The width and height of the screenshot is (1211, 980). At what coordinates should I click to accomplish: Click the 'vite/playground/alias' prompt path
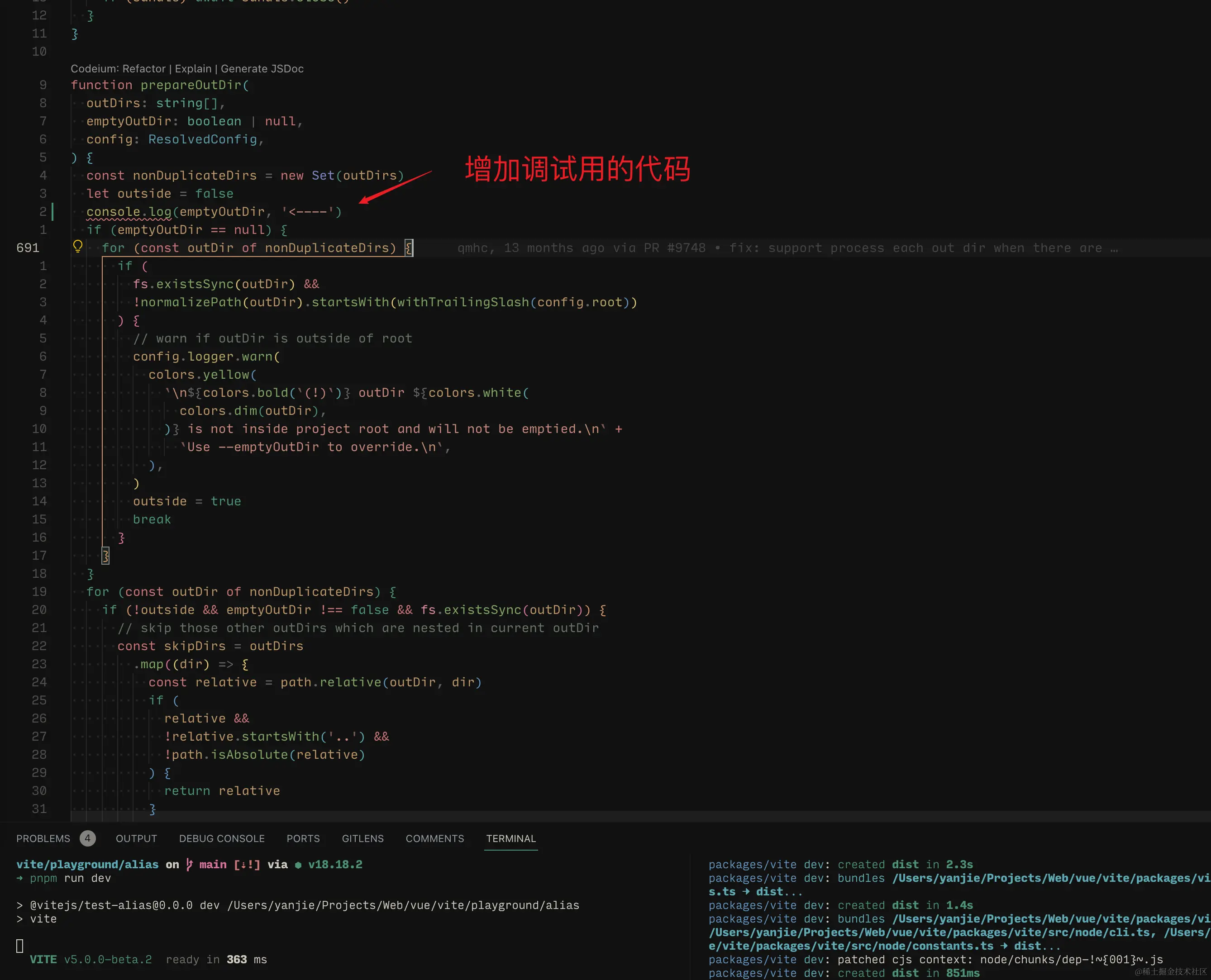click(x=87, y=864)
